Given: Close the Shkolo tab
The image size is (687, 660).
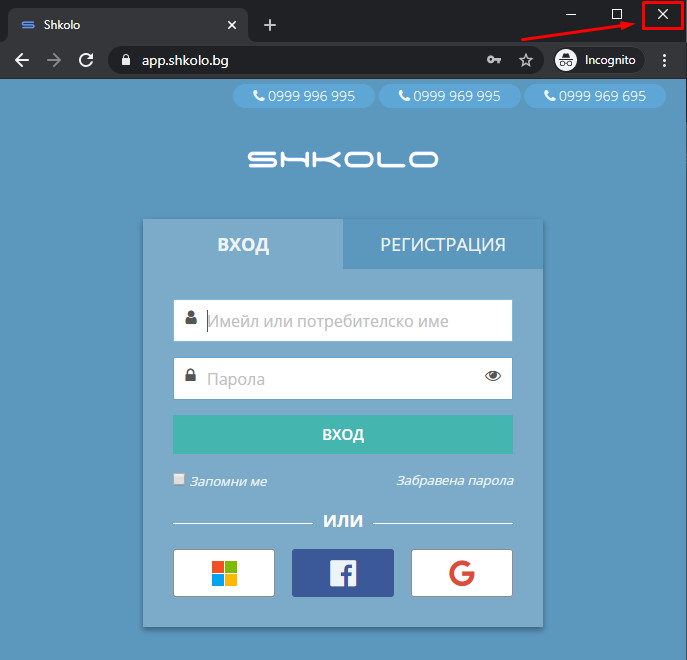Looking at the screenshot, I should [232, 25].
